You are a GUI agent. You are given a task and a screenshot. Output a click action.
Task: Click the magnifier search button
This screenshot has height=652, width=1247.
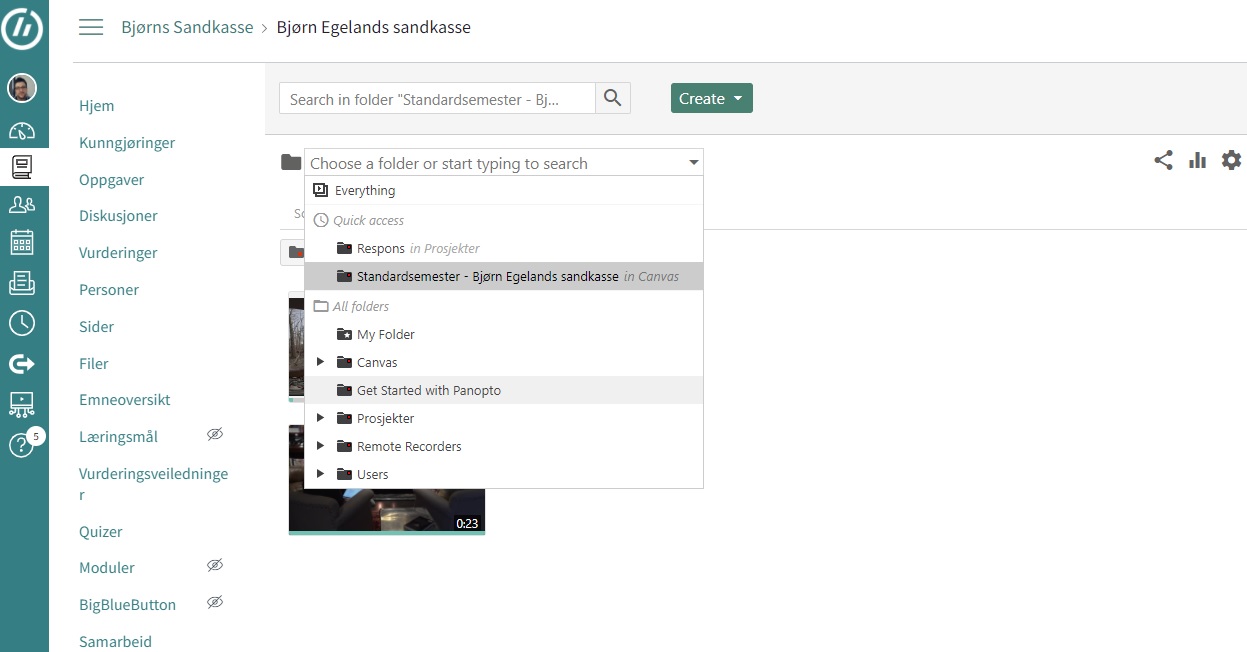click(613, 98)
